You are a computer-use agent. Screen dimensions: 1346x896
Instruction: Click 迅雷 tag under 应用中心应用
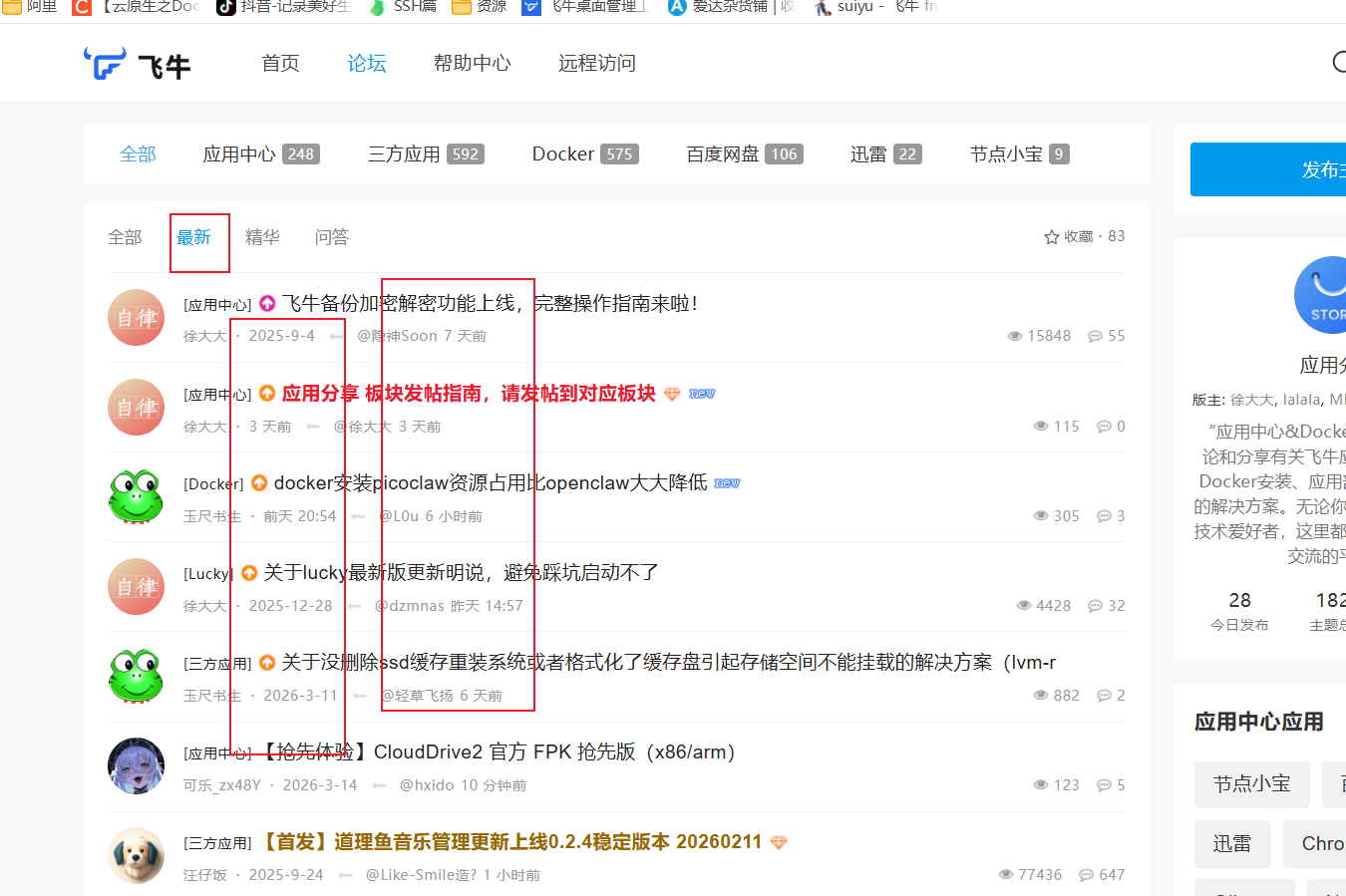pyautogui.click(x=1232, y=844)
